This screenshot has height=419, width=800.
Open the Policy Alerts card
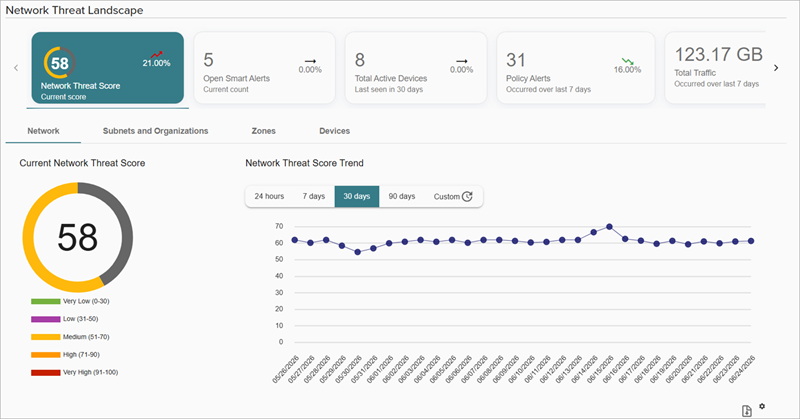(576, 68)
